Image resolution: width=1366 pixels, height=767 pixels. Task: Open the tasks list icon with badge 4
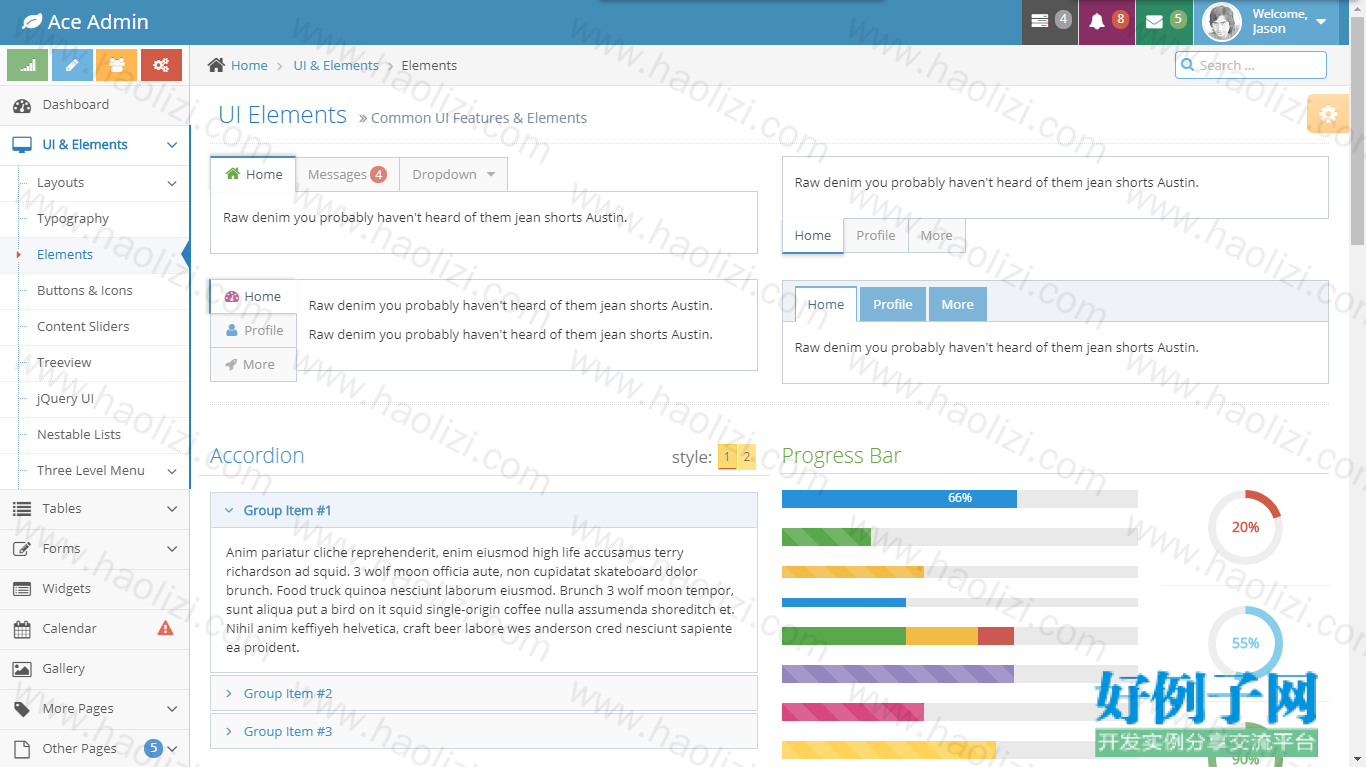click(1050, 22)
